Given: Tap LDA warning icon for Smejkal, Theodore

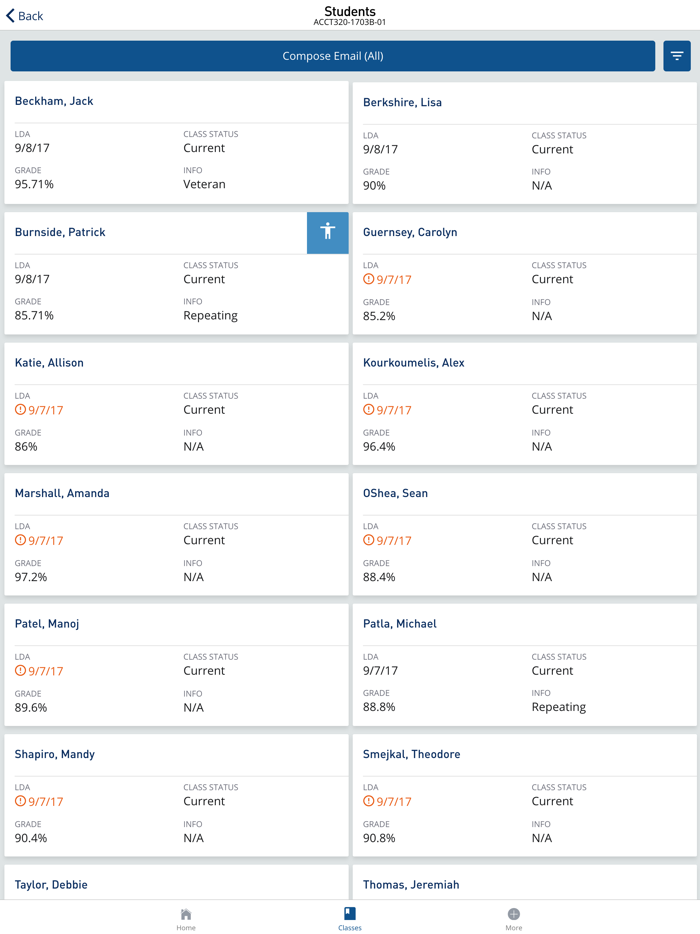Looking at the screenshot, I should pos(368,801).
